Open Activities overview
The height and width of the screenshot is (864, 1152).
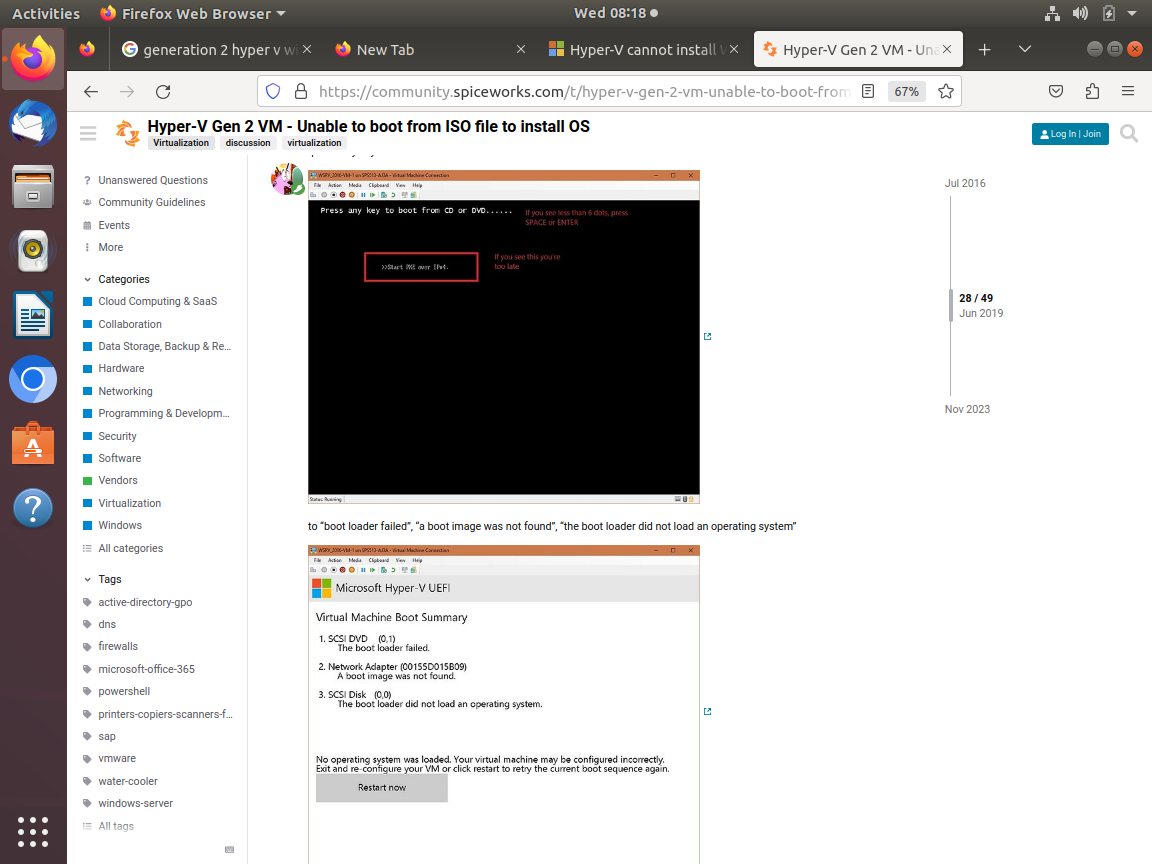(46, 13)
